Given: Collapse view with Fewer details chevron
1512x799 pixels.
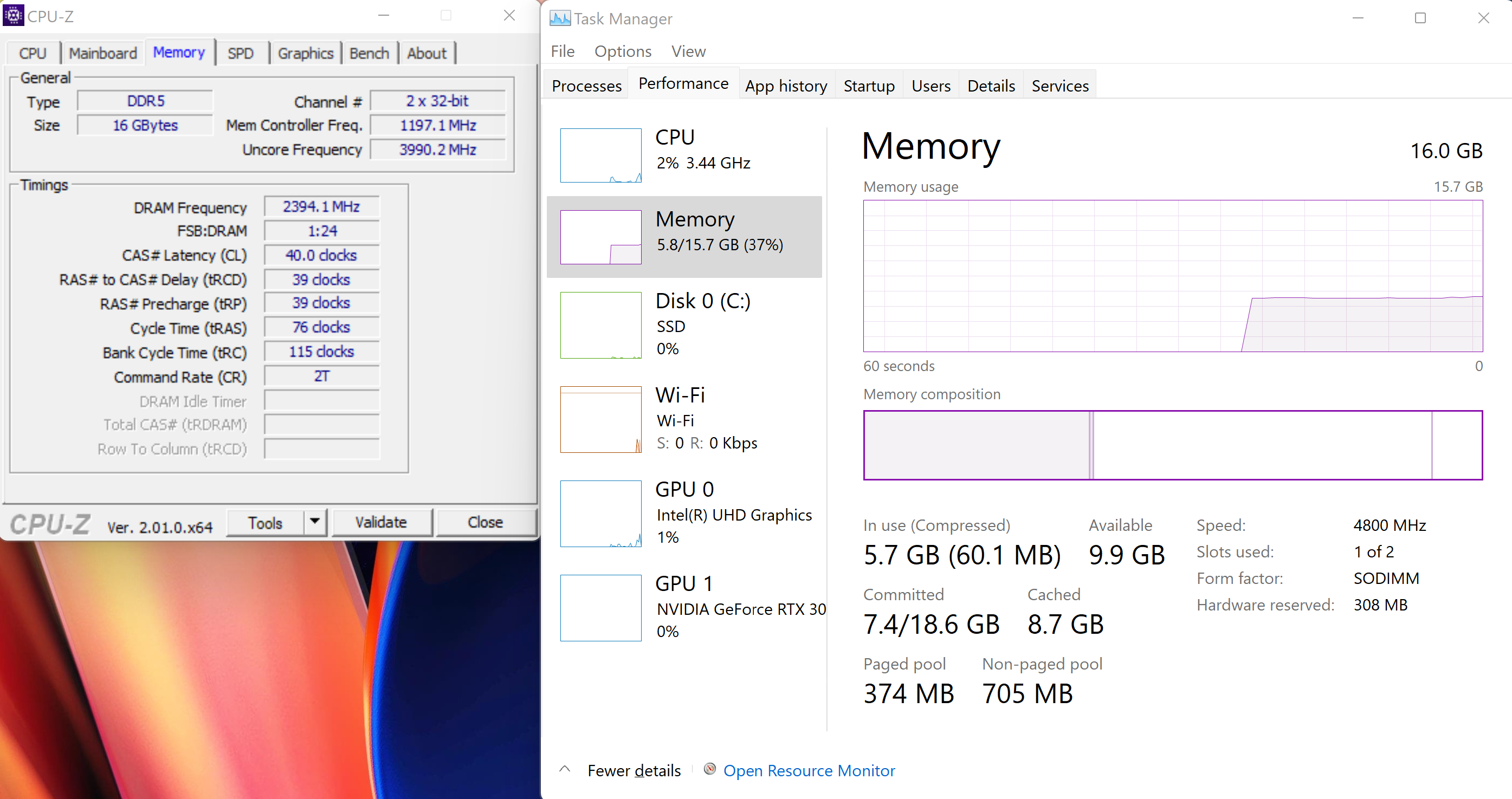Looking at the screenshot, I should (x=565, y=769).
